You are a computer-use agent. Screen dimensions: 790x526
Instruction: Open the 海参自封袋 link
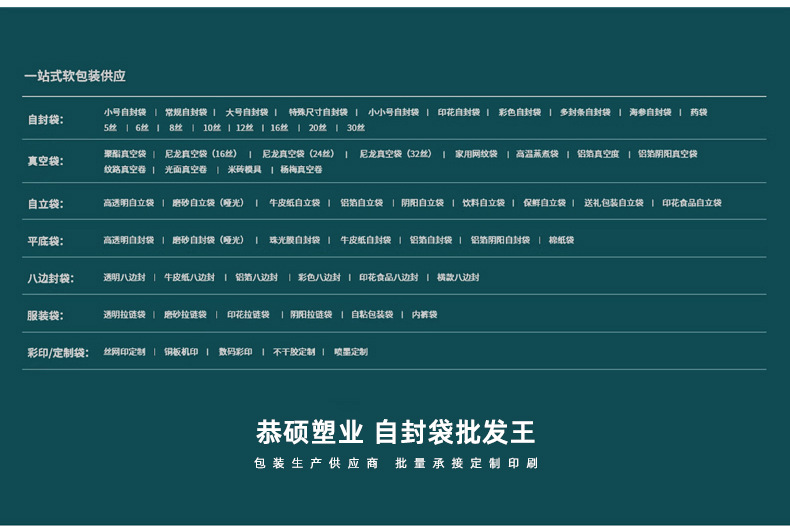pos(650,112)
